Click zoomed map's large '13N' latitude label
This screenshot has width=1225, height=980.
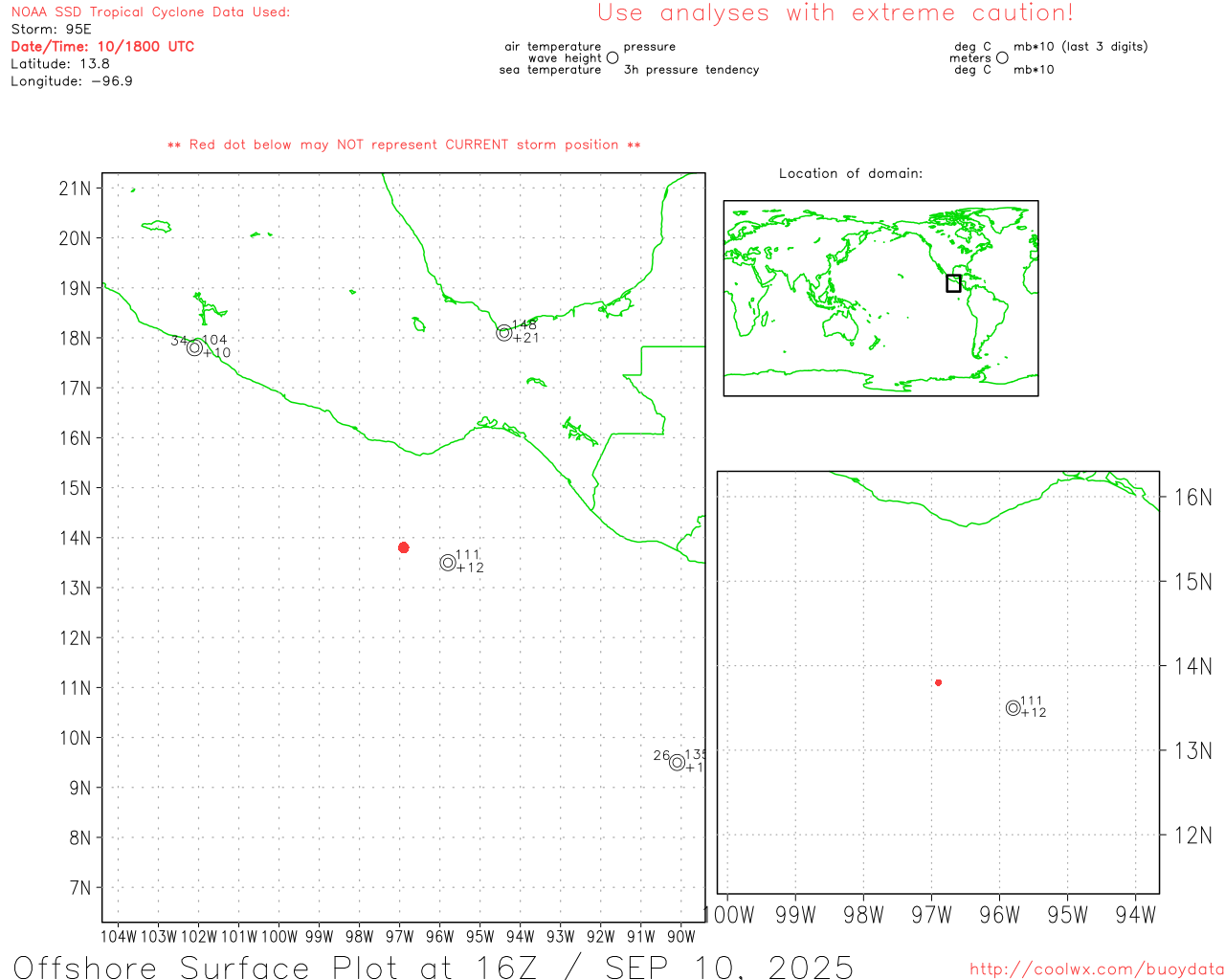point(1193,751)
